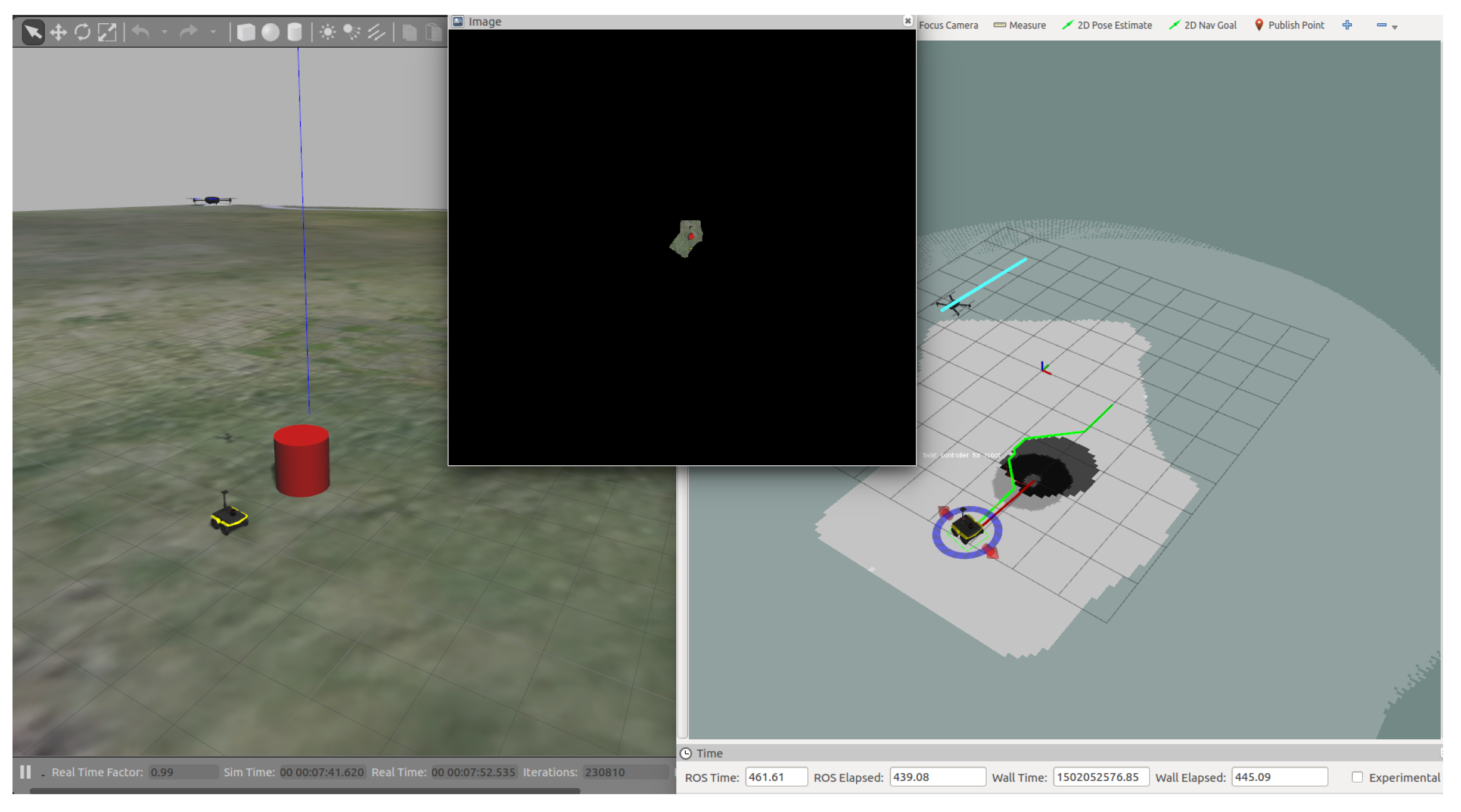Image resolution: width=1461 pixels, height=812 pixels.
Task: Expand the remove-tool minus dropdown
Action: point(1394,27)
